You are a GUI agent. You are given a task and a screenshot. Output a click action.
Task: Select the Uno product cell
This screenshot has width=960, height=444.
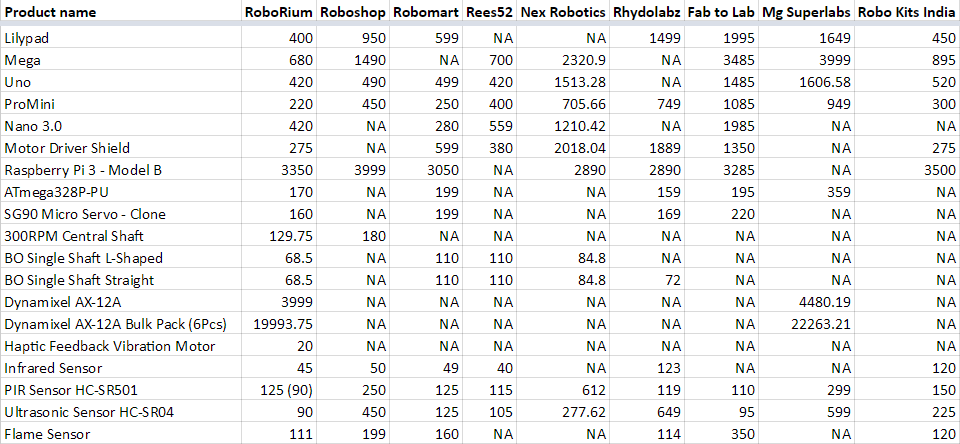120,82
